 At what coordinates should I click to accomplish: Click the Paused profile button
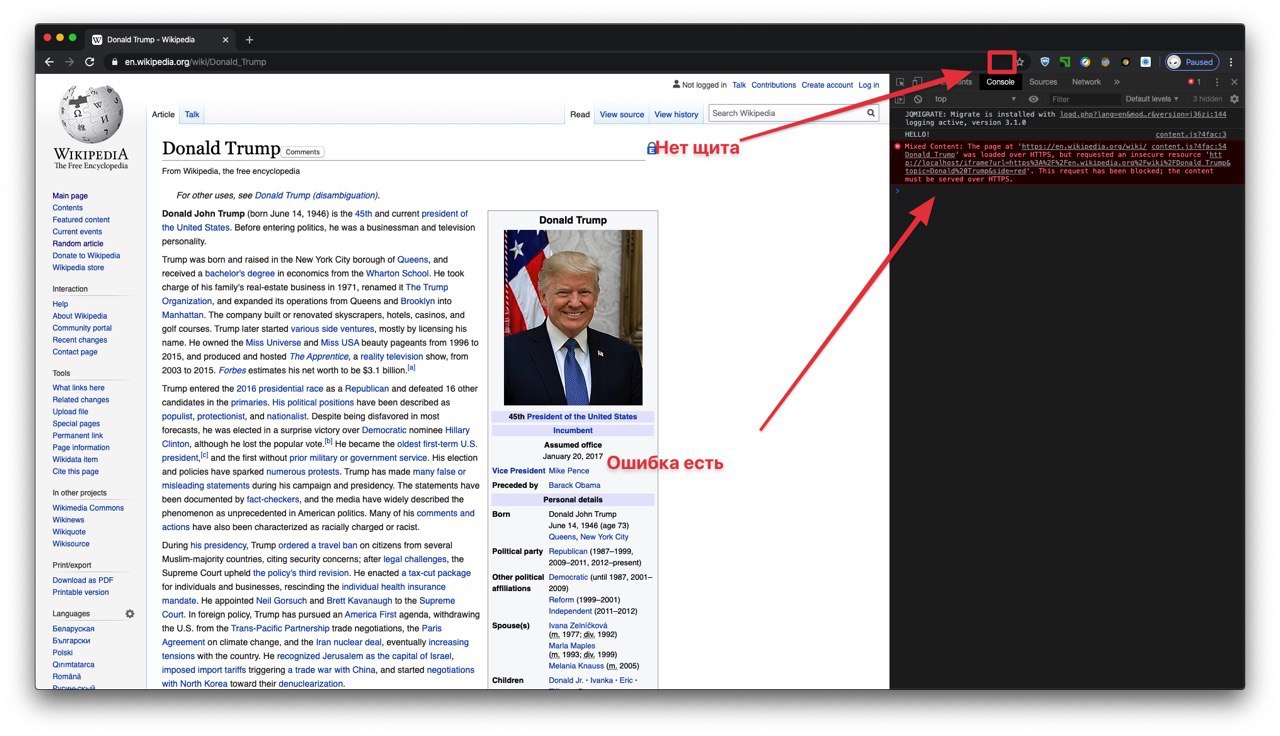tap(1192, 62)
